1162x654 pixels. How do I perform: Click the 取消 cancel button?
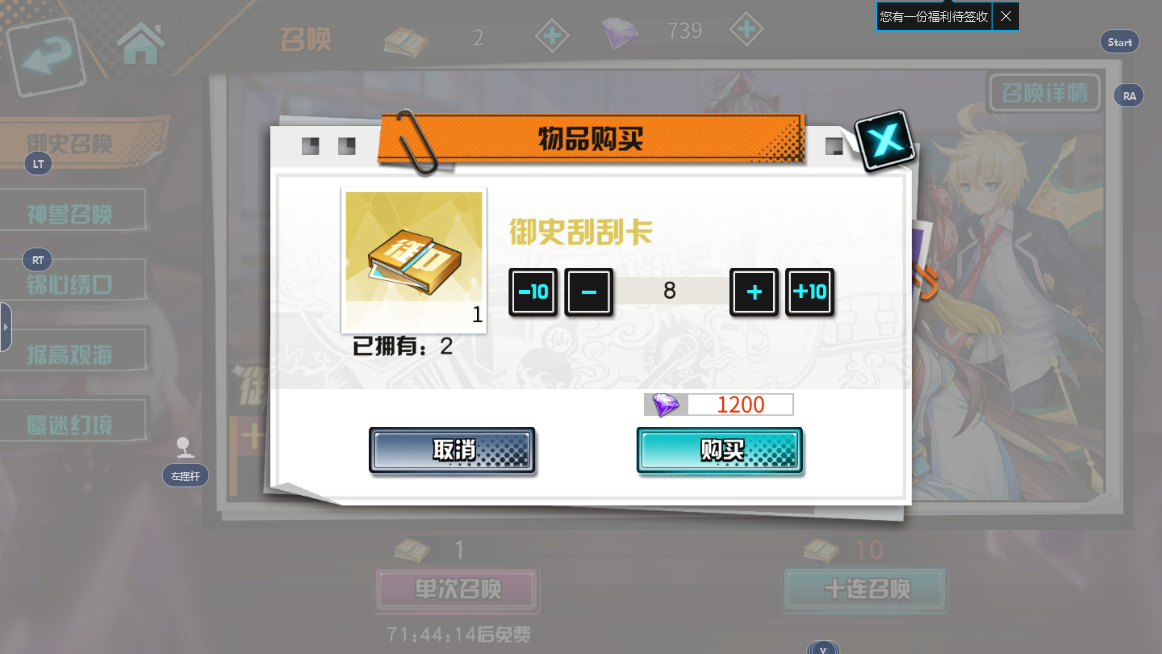452,450
